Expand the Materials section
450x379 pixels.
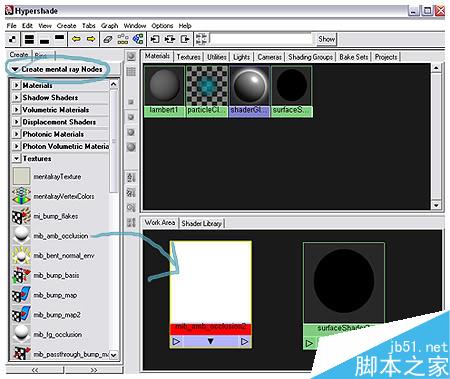tap(16, 85)
